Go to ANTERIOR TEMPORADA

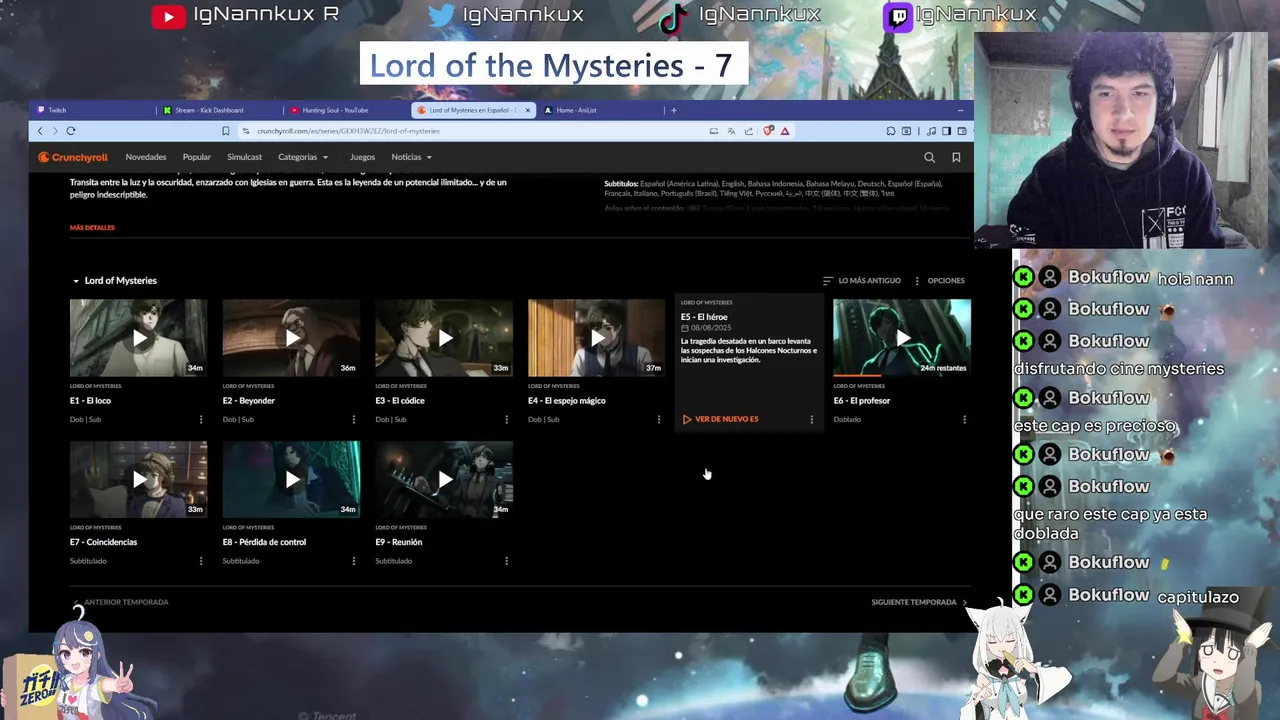click(121, 603)
